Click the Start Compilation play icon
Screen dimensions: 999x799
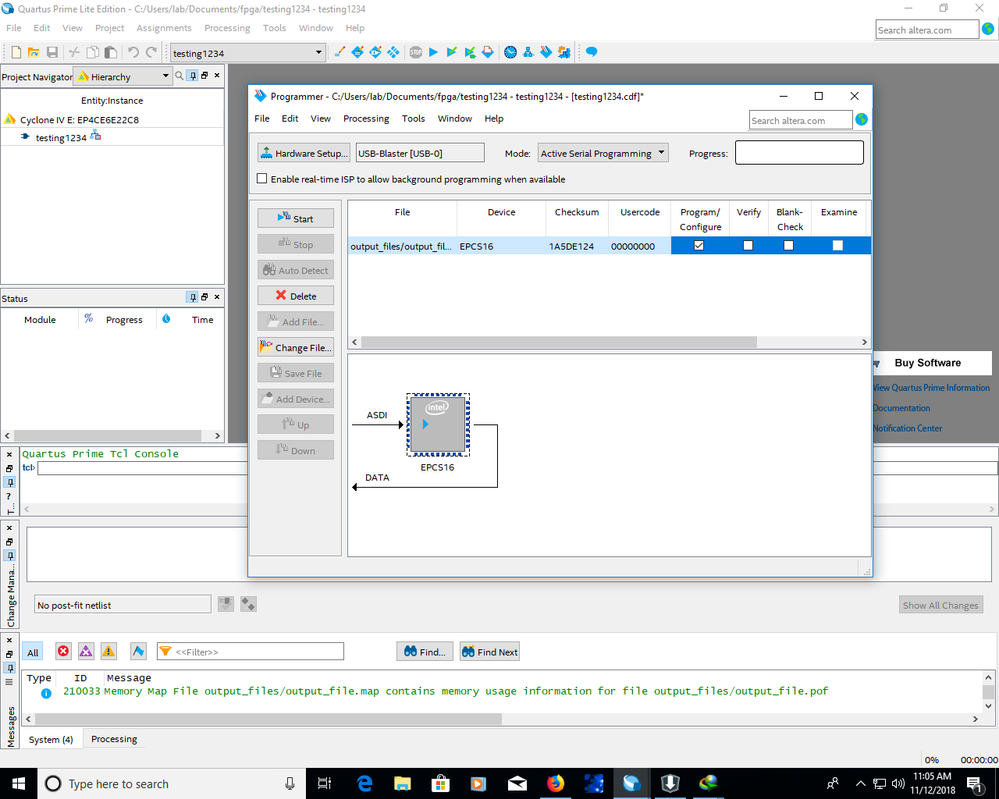coord(433,52)
